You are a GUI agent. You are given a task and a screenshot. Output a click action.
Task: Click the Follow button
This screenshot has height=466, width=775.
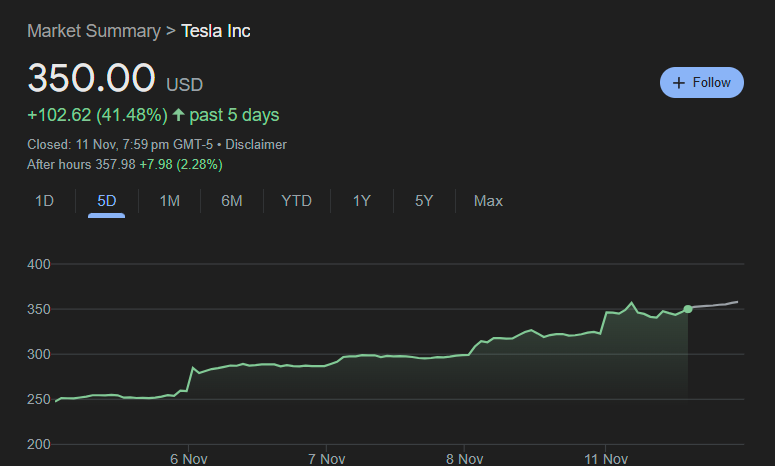[x=702, y=83]
